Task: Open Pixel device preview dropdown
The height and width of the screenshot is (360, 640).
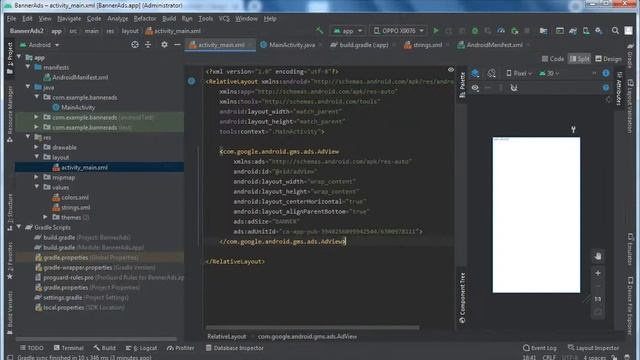Action: (x=519, y=73)
